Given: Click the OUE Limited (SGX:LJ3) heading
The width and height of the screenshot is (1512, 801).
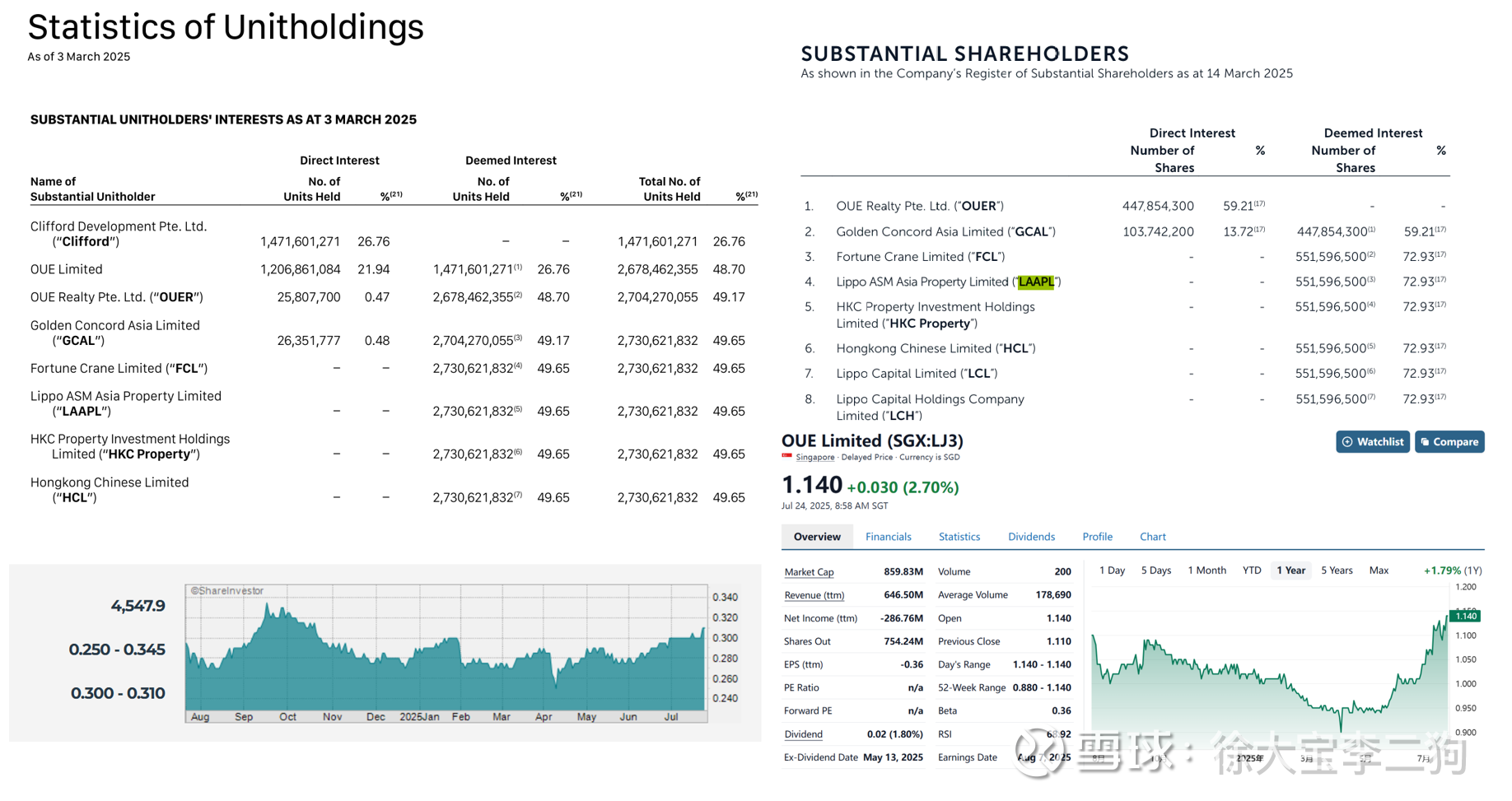Looking at the screenshot, I should click(x=872, y=440).
